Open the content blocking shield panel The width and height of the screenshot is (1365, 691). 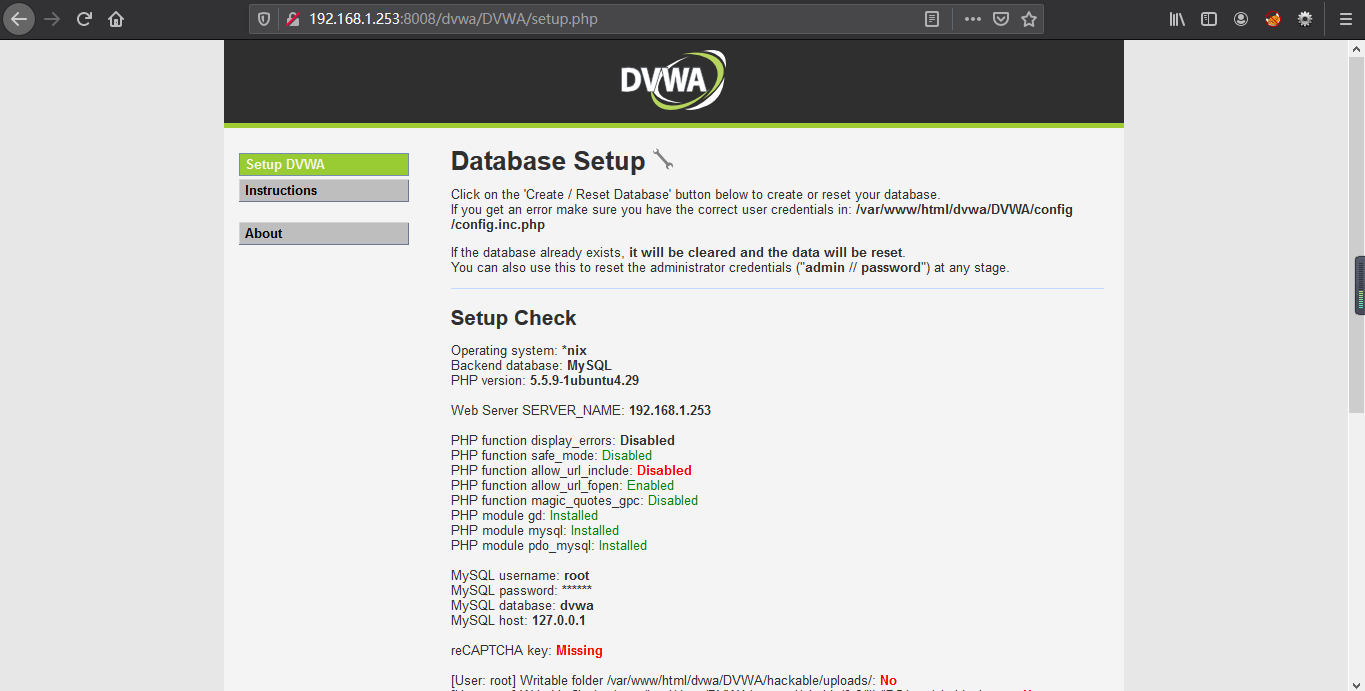point(262,18)
